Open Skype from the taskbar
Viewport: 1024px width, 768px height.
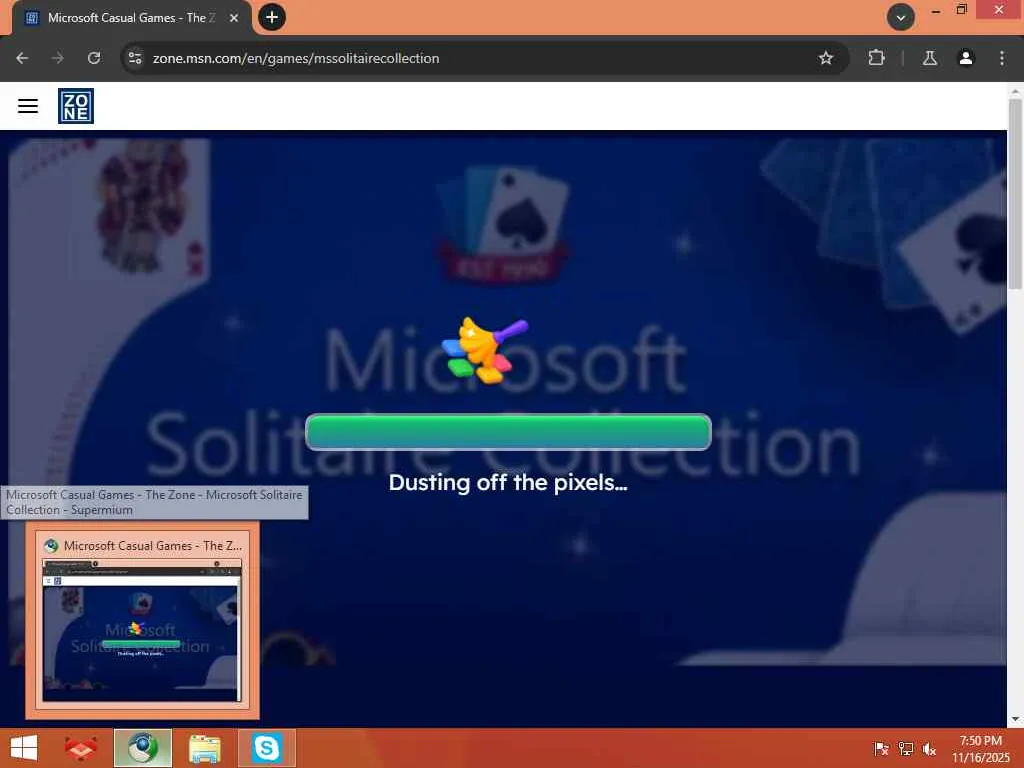pyautogui.click(x=266, y=748)
